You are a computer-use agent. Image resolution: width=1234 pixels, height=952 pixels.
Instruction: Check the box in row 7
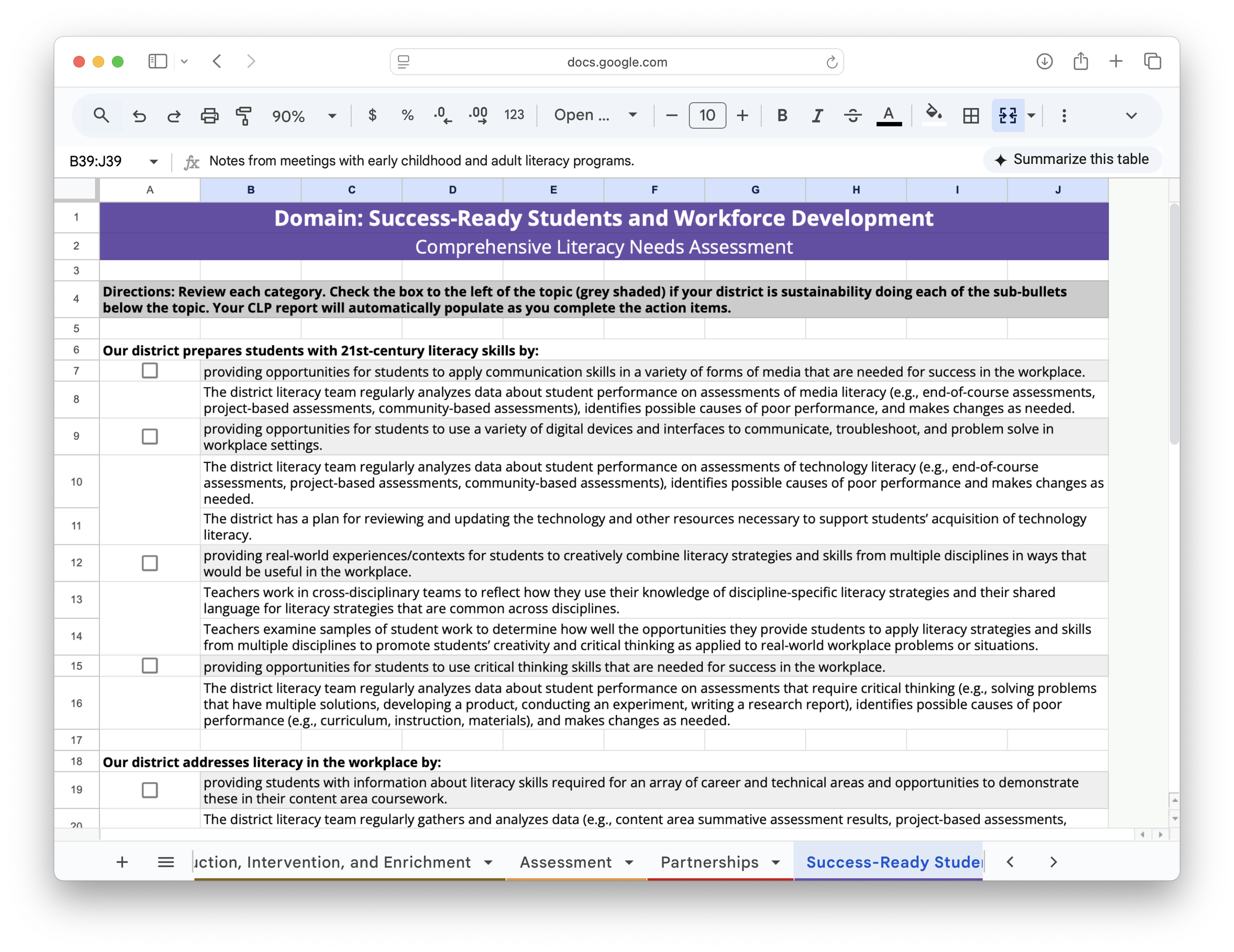(150, 371)
